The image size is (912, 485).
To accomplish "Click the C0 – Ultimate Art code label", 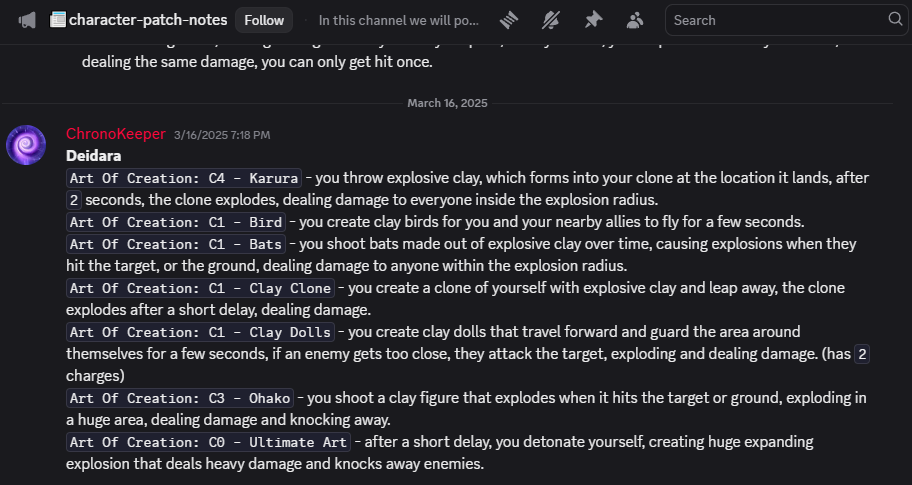I will (x=208, y=442).
